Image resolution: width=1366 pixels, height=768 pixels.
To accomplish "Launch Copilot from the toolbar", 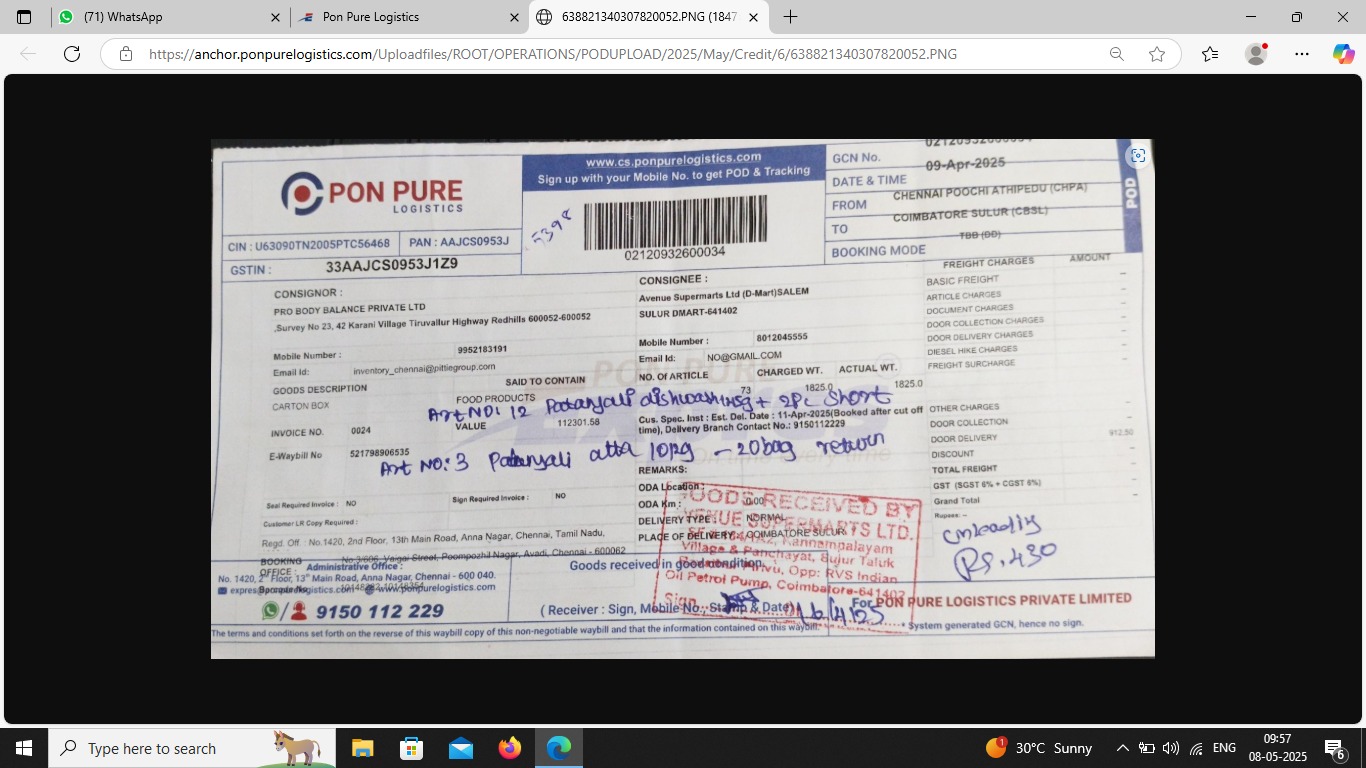I will point(1343,54).
